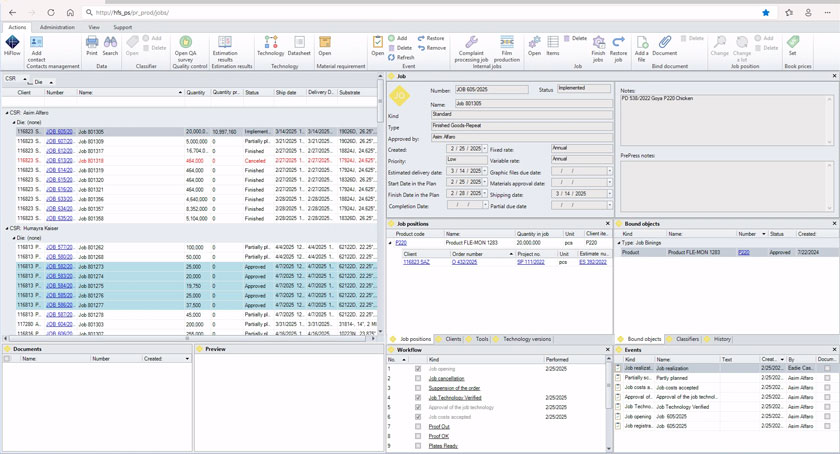Open QA survey in Quality control
The height and width of the screenshot is (454, 840).
(185, 43)
